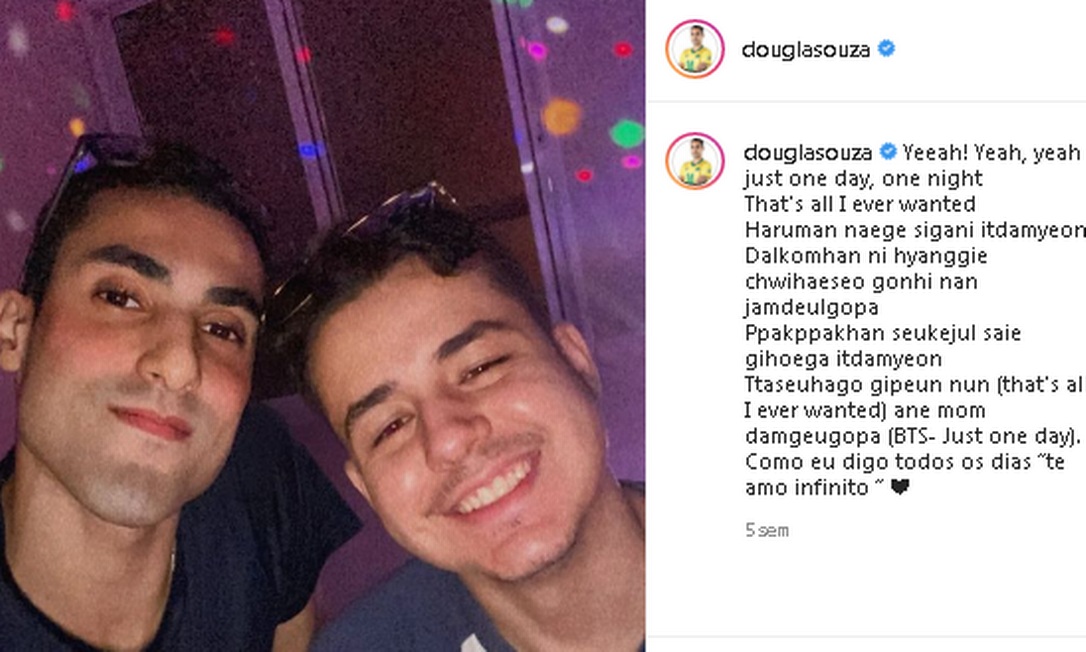Click the black heart emoji ending caption
1086x652 pixels.
click(x=900, y=488)
